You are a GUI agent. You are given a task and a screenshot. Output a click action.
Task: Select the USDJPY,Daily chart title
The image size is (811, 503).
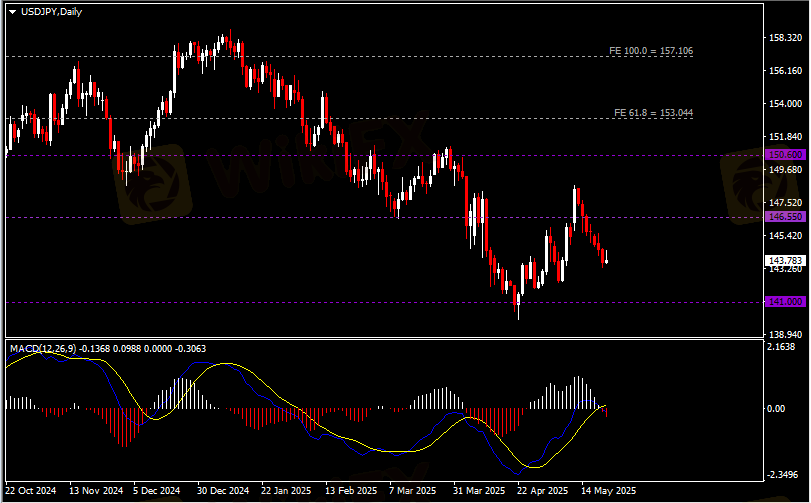(x=51, y=12)
